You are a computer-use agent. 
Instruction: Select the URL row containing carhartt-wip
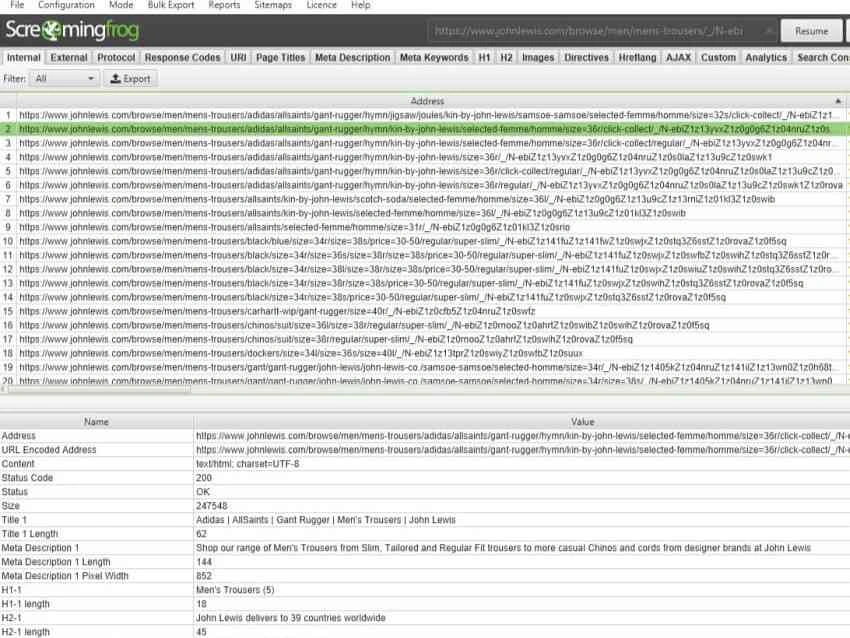click(426, 311)
